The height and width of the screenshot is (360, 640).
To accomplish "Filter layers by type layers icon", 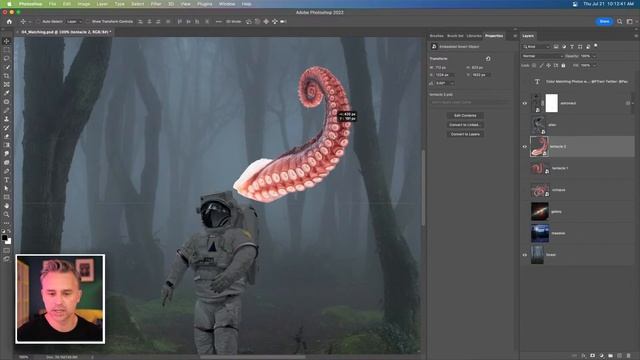I will click(x=572, y=47).
